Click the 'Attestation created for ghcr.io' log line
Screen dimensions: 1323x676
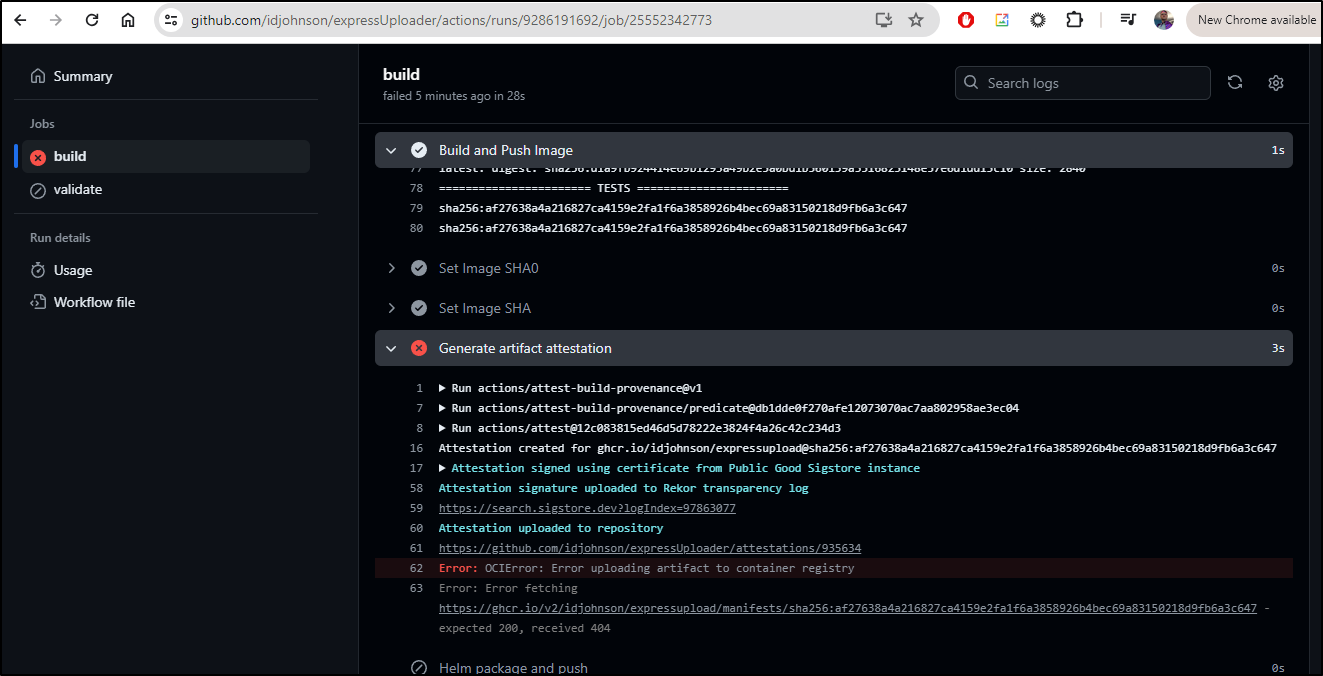(858, 448)
